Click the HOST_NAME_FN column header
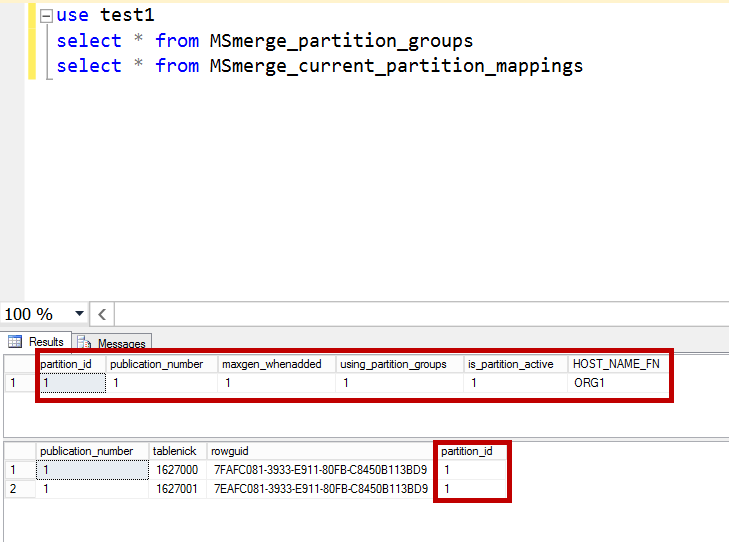This screenshot has width=729, height=542. pos(615,364)
